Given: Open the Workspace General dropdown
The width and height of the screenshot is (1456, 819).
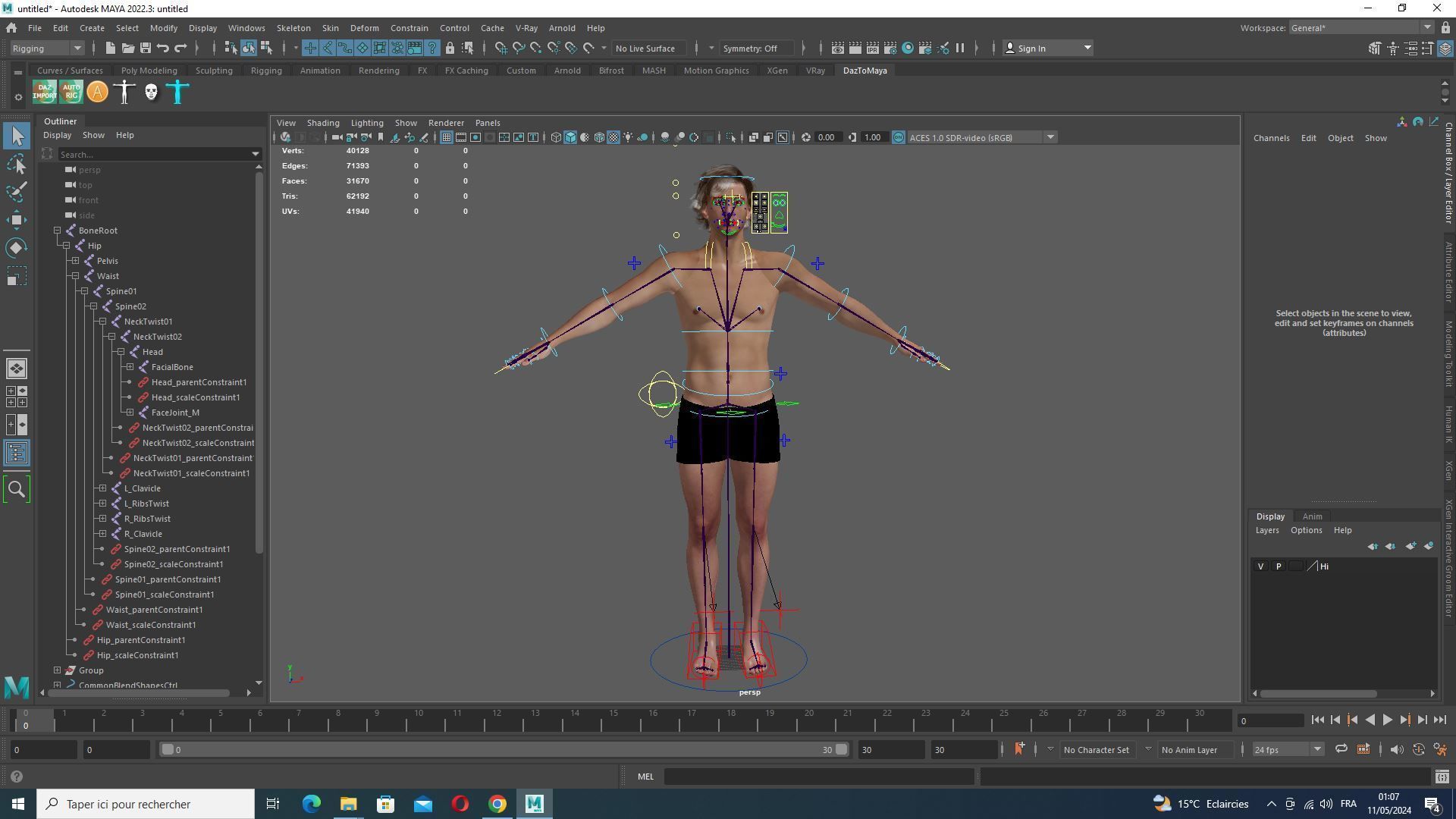Looking at the screenshot, I should tap(1360, 28).
